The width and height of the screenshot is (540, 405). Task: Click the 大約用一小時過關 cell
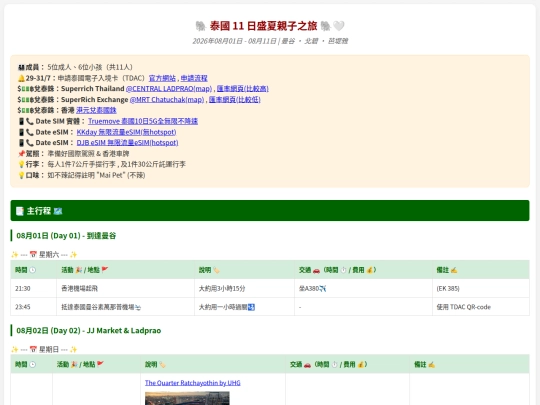244,307
